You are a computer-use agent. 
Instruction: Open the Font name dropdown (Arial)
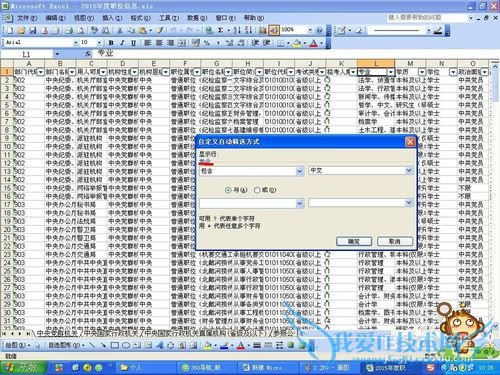pos(76,43)
